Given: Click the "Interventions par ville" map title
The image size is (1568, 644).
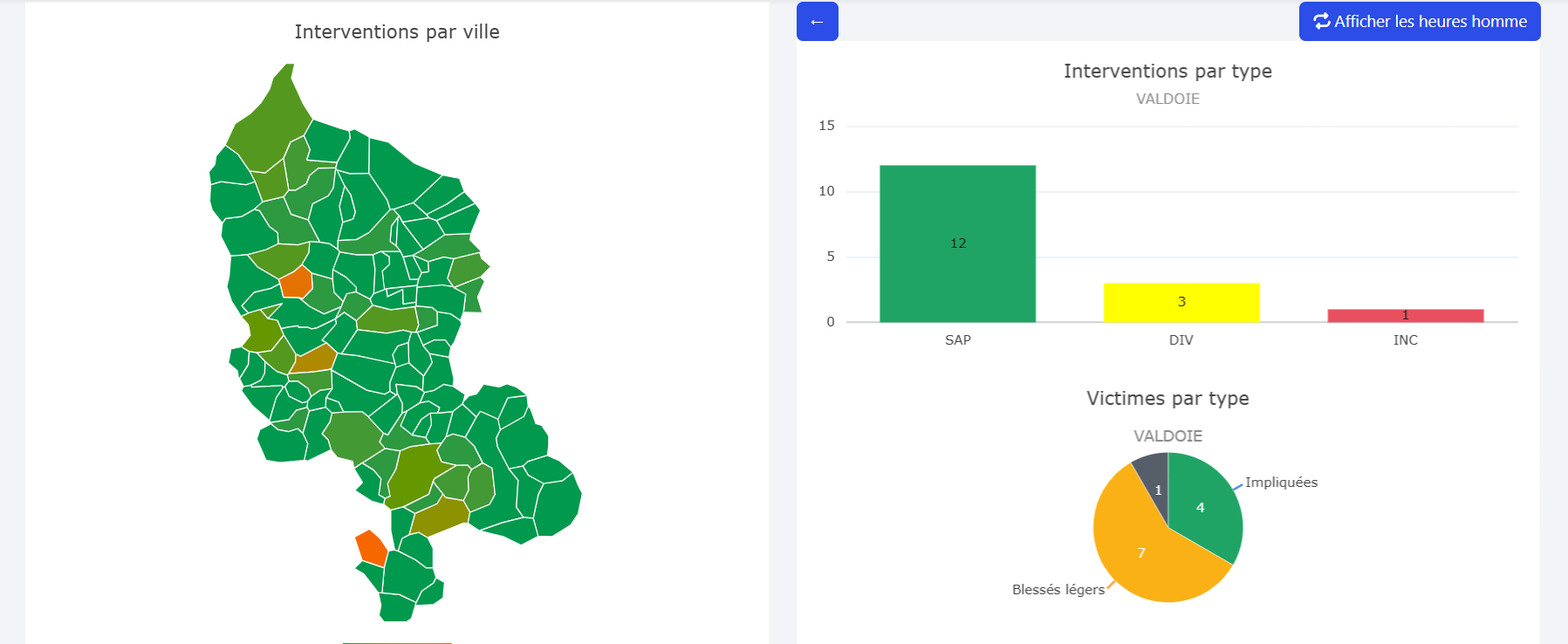Looking at the screenshot, I should (x=397, y=32).
